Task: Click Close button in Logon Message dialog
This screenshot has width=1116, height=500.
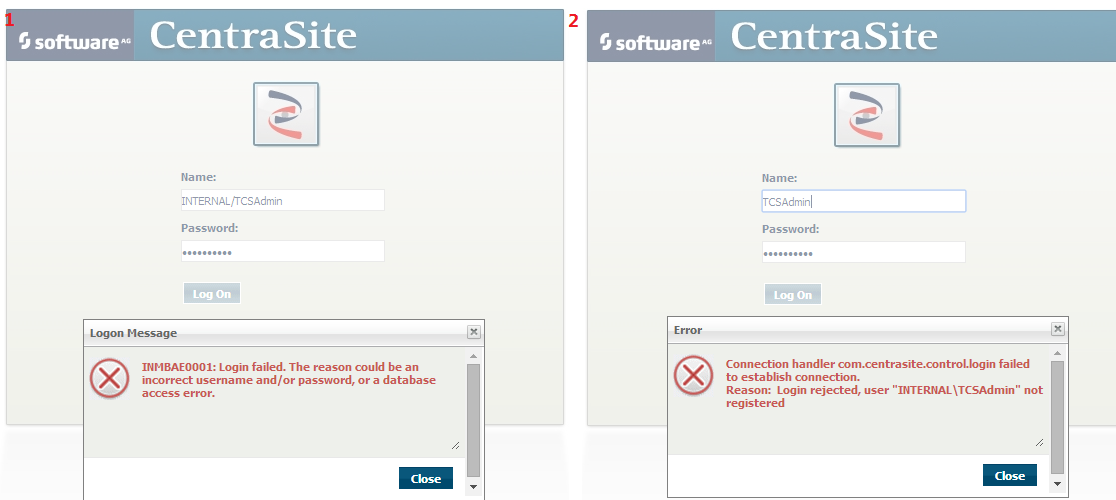Action: click(426, 479)
